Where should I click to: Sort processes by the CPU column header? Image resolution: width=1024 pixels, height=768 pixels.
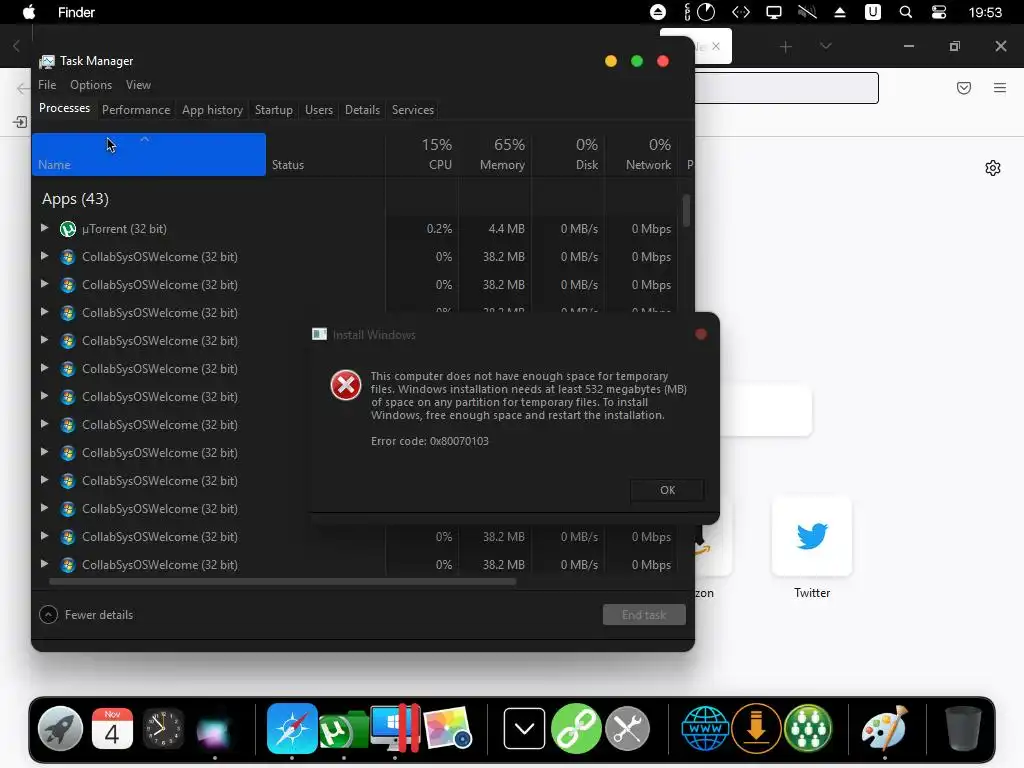click(x=423, y=155)
